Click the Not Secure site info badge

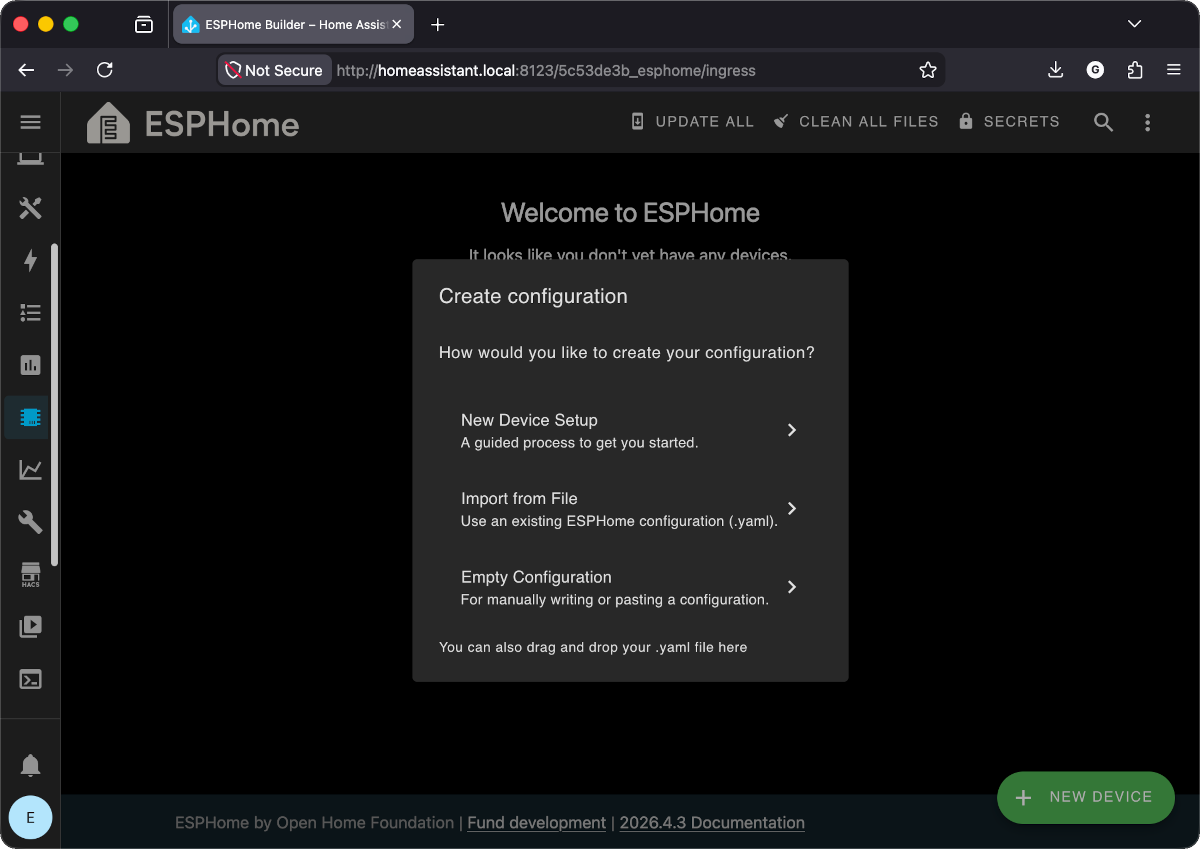(x=275, y=70)
